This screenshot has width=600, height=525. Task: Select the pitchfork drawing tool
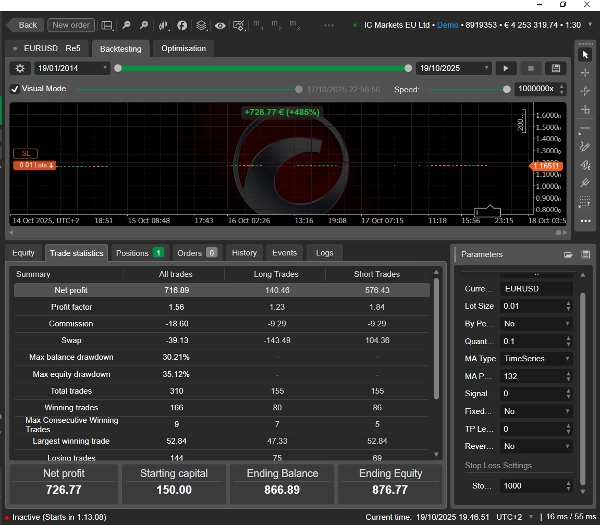point(585,183)
